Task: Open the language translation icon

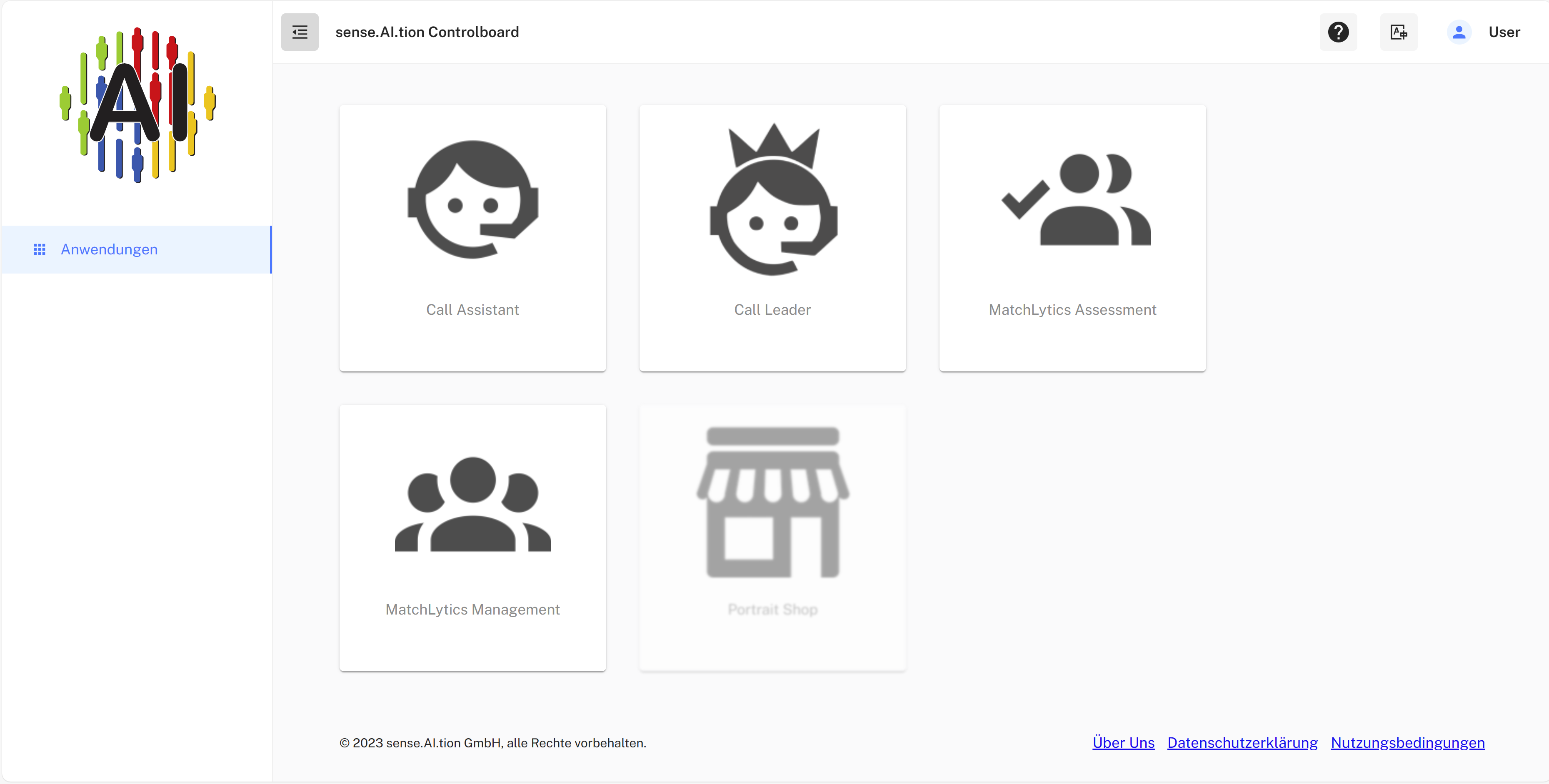Action: tap(1398, 32)
